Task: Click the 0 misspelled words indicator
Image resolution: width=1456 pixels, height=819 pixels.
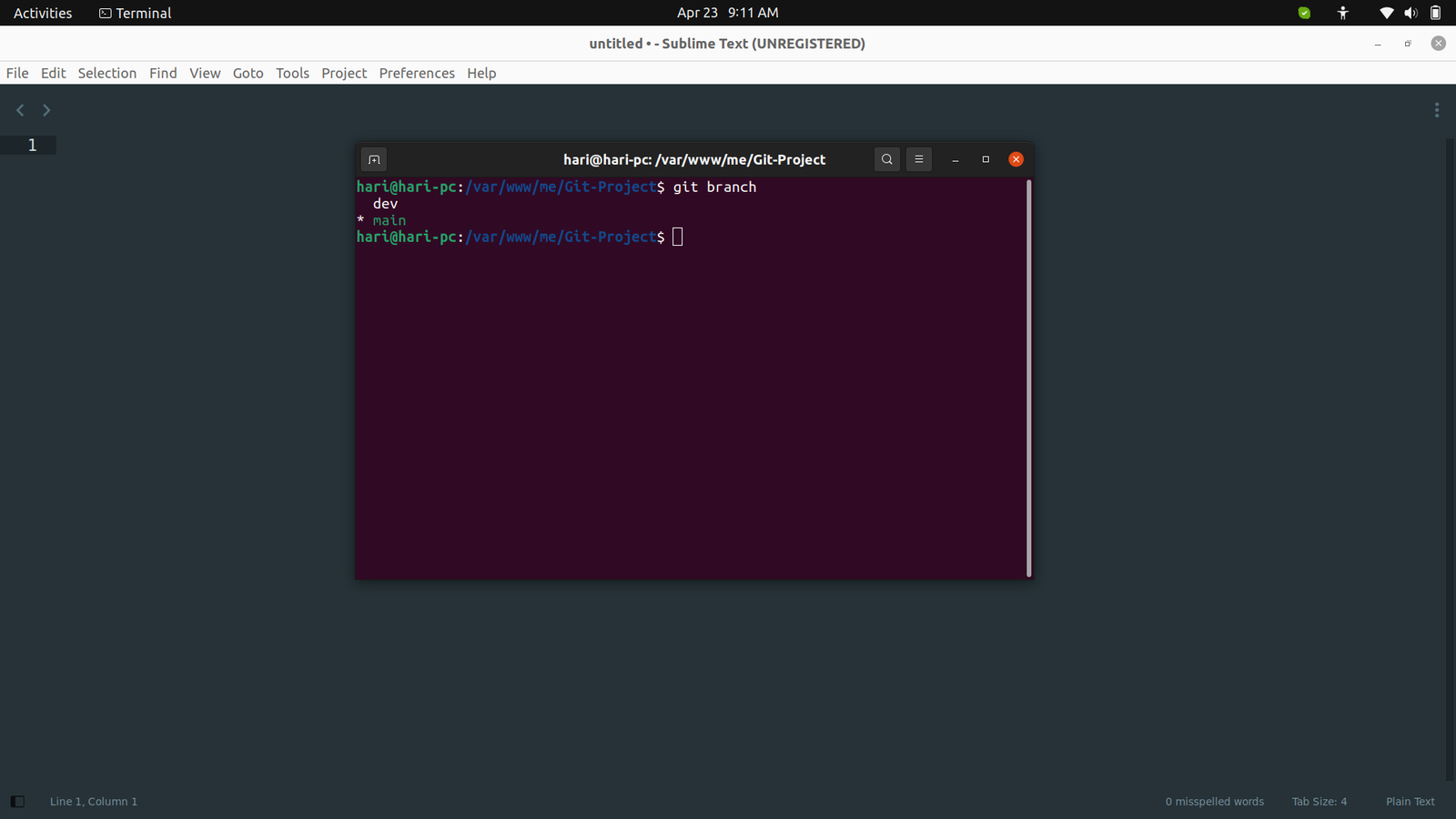Action: [x=1214, y=802]
